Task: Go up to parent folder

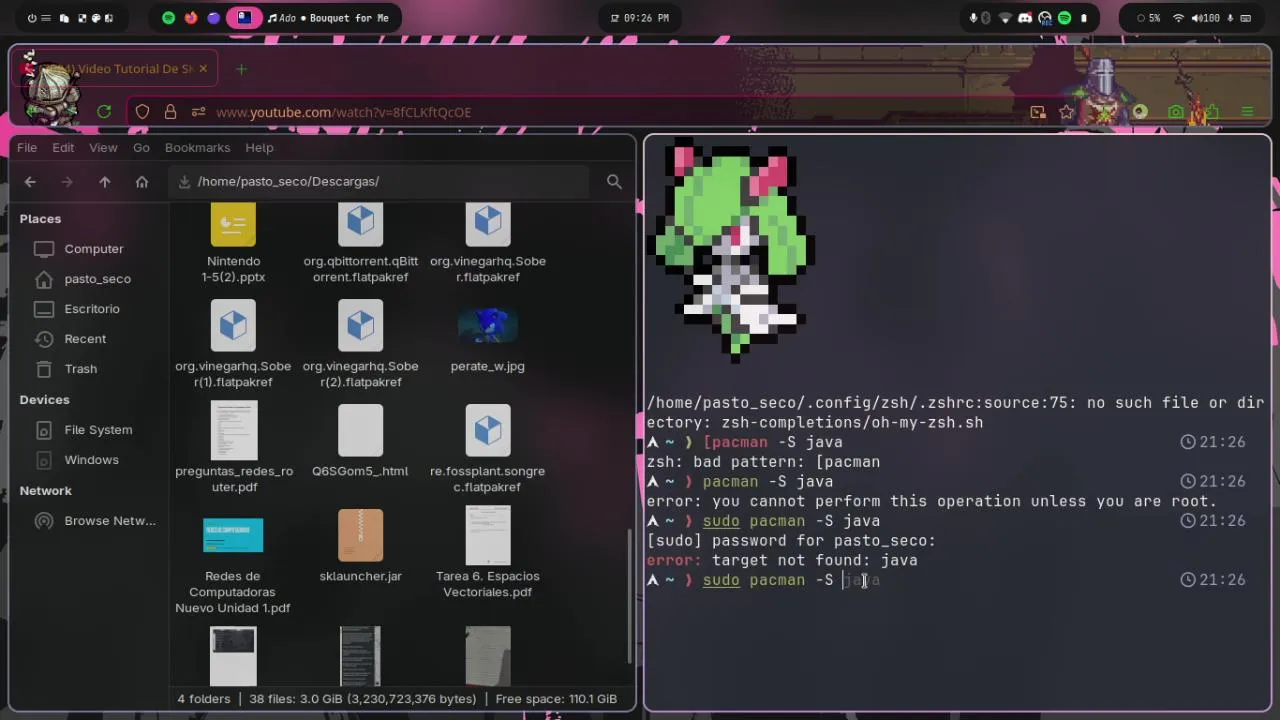Action: click(105, 182)
